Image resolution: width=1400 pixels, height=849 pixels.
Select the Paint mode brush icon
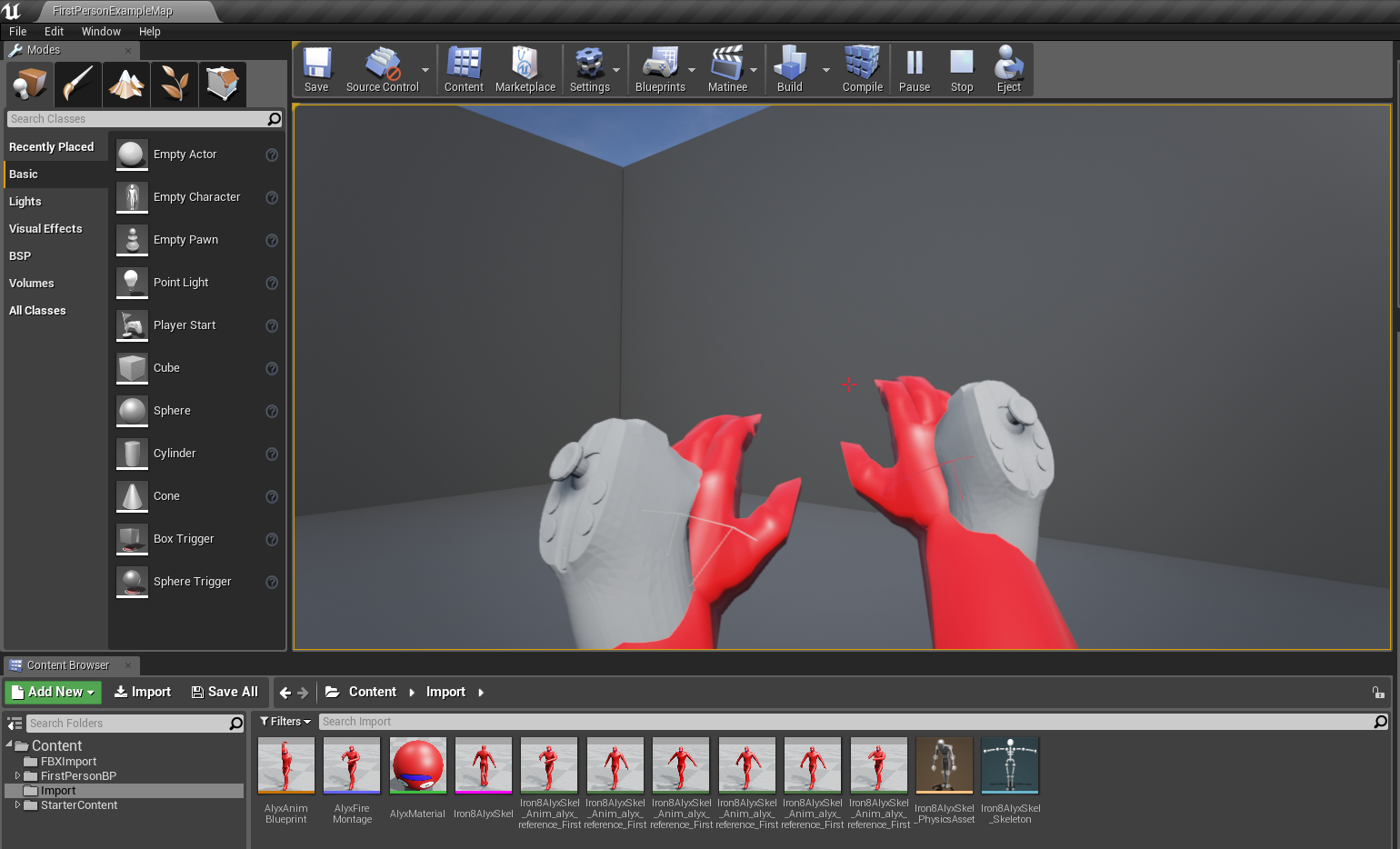pyautogui.click(x=78, y=85)
